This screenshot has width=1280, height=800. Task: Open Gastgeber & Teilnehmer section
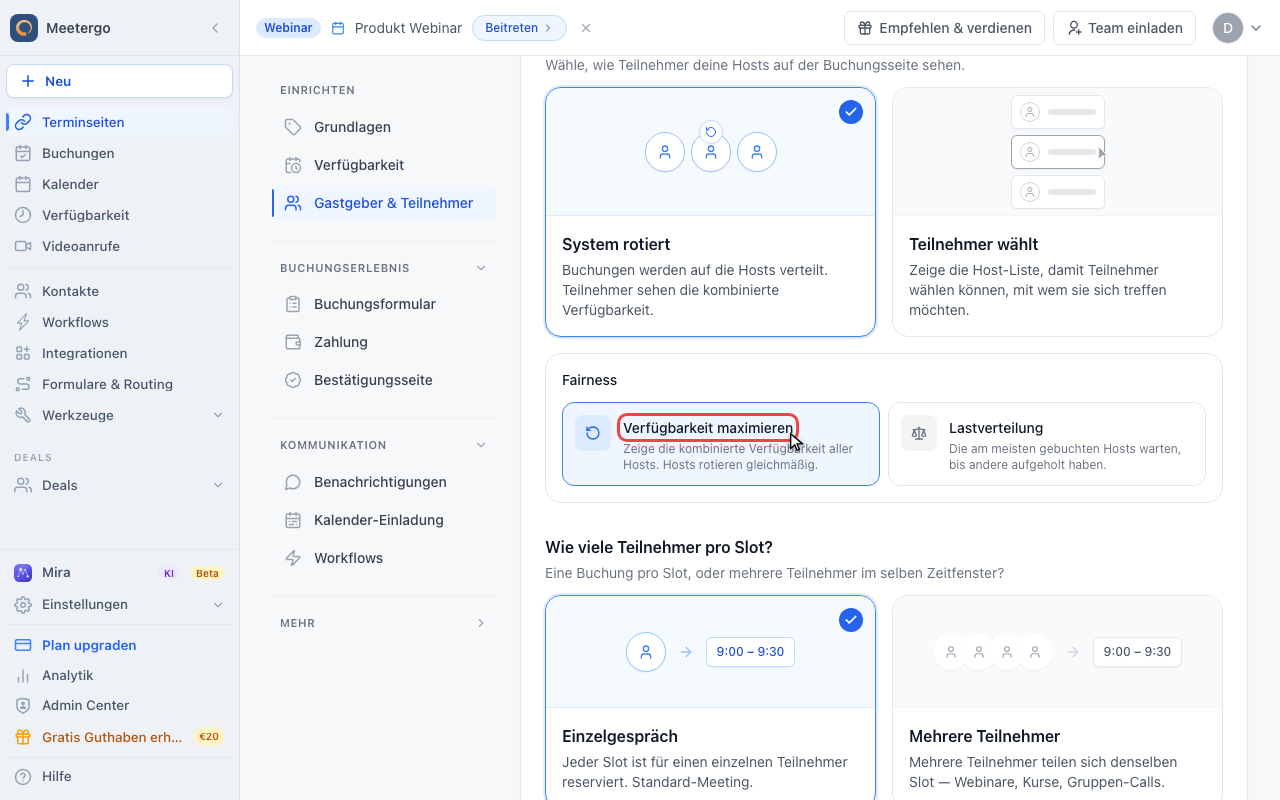tap(384, 203)
